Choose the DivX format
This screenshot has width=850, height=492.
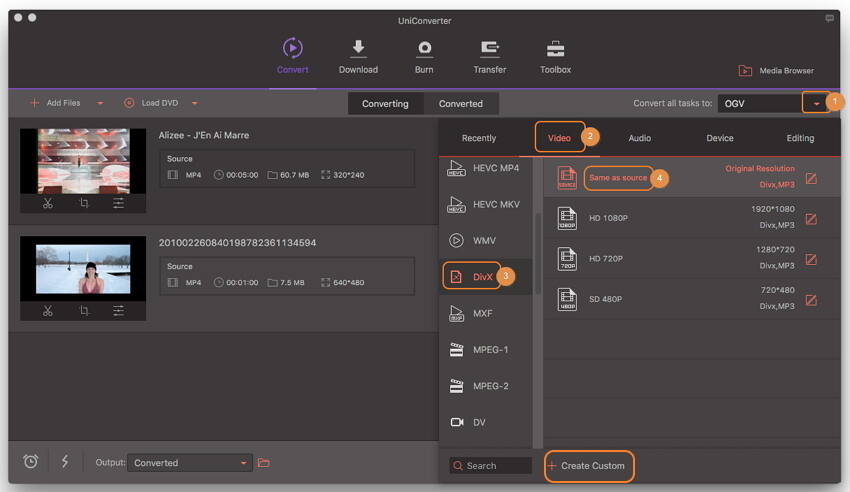pyautogui.click(x=485, y=277)
